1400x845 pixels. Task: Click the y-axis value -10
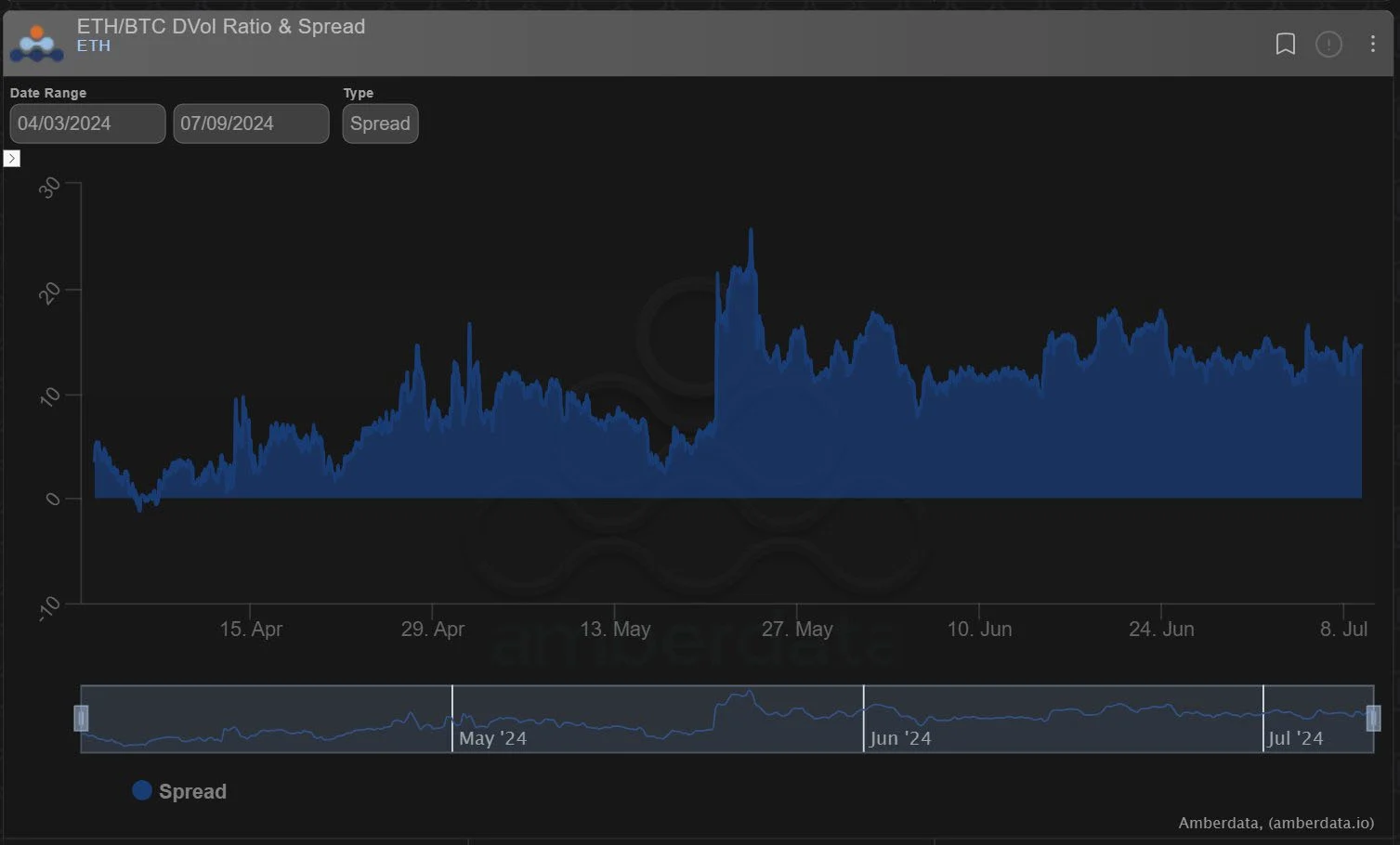click(49, 608)
